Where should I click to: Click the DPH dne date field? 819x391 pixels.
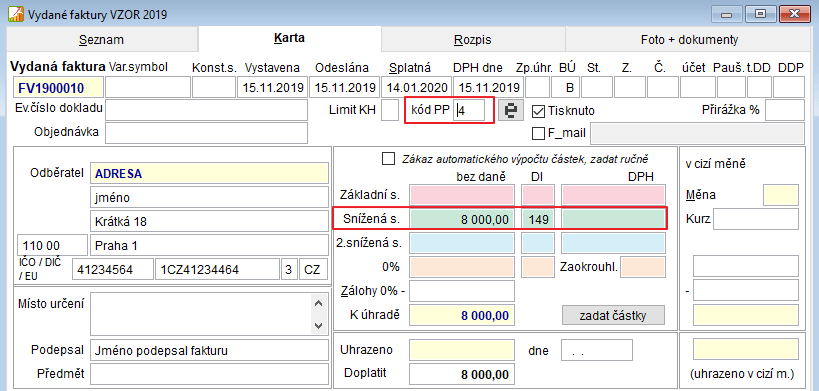pyautogui.click(x=488, y=87)
